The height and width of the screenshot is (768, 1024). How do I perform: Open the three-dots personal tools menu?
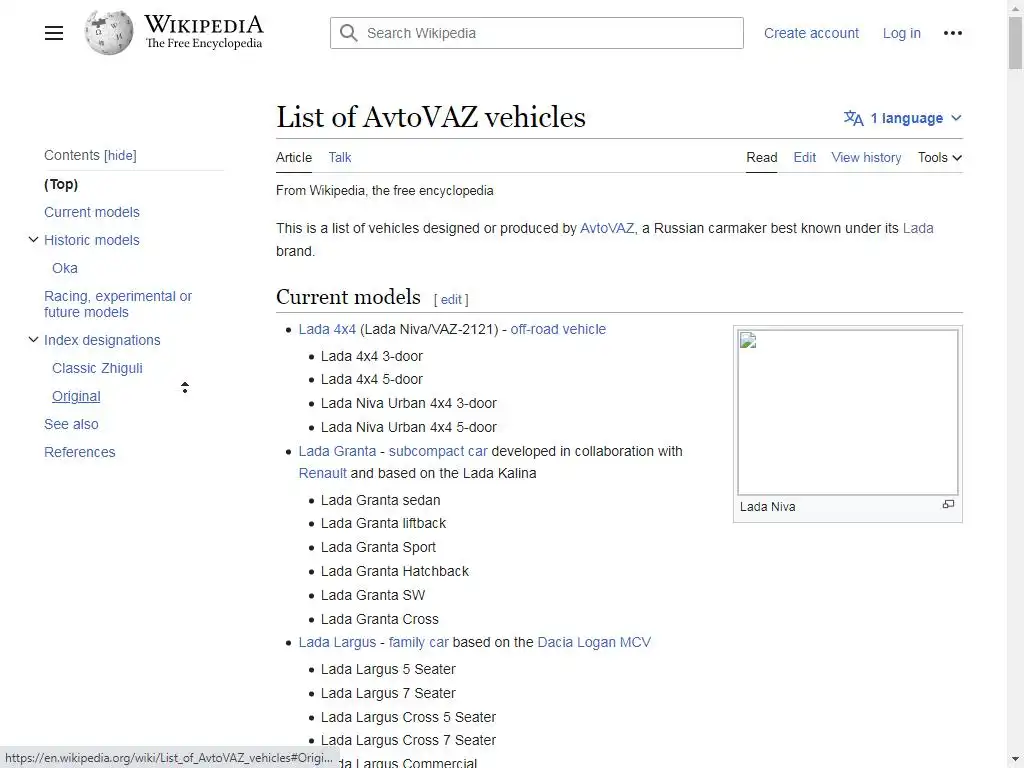[953, 33]
